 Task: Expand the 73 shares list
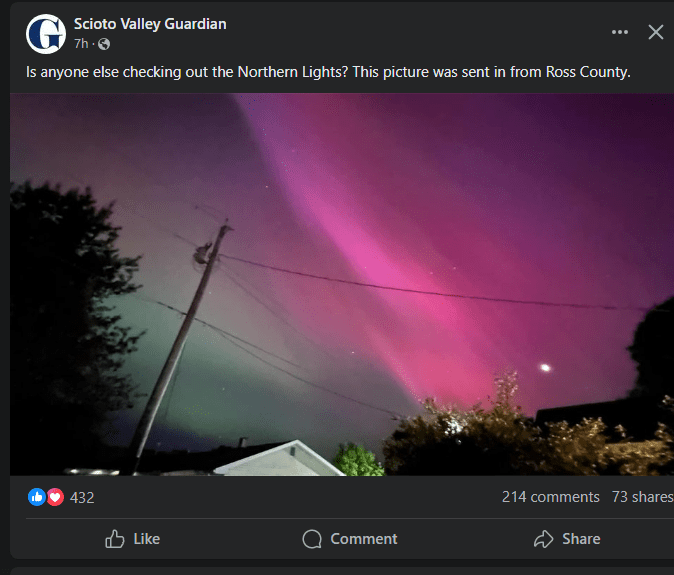coord(643,497)
